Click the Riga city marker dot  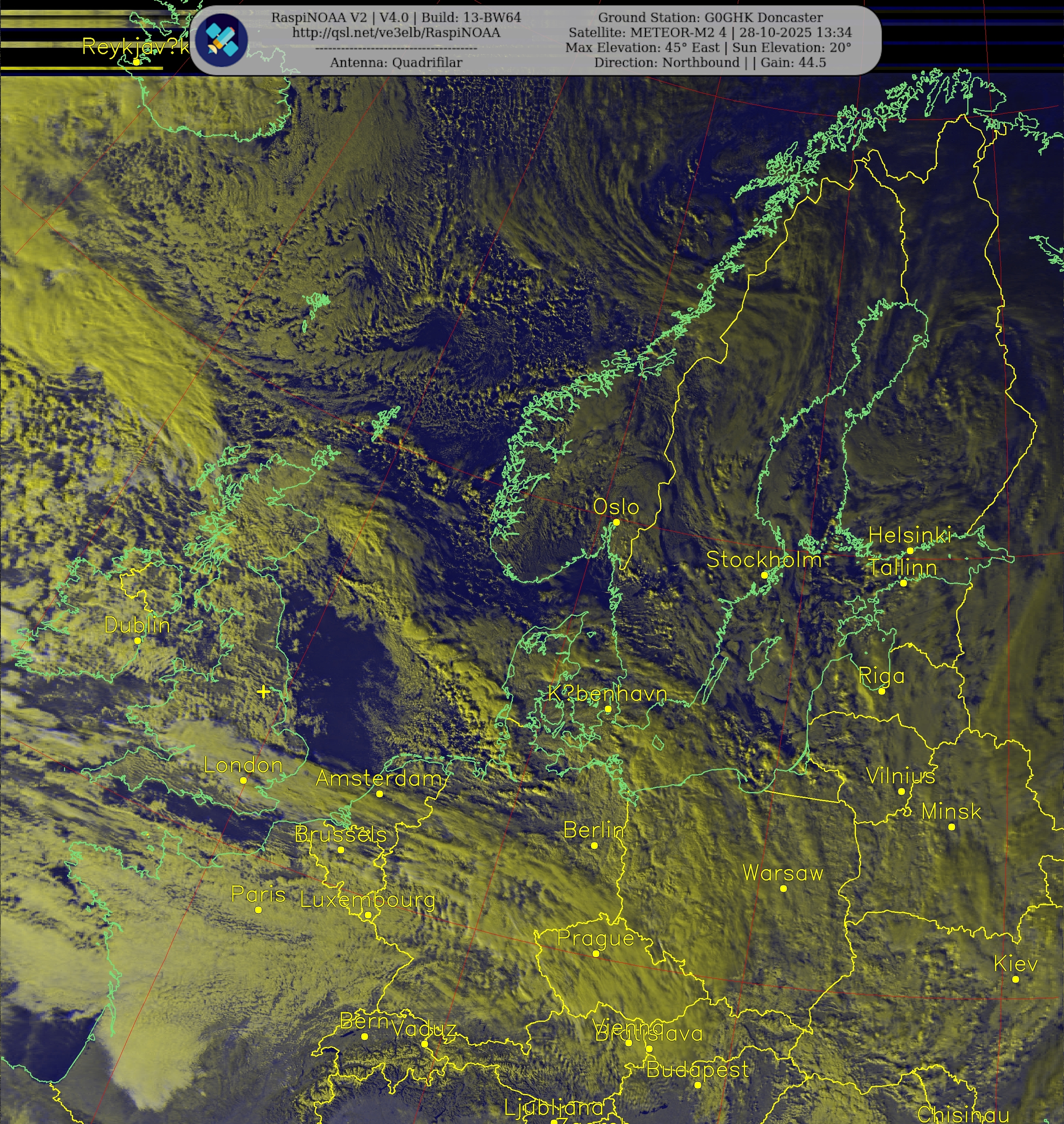pyautogui.click(x=881, y=691)
